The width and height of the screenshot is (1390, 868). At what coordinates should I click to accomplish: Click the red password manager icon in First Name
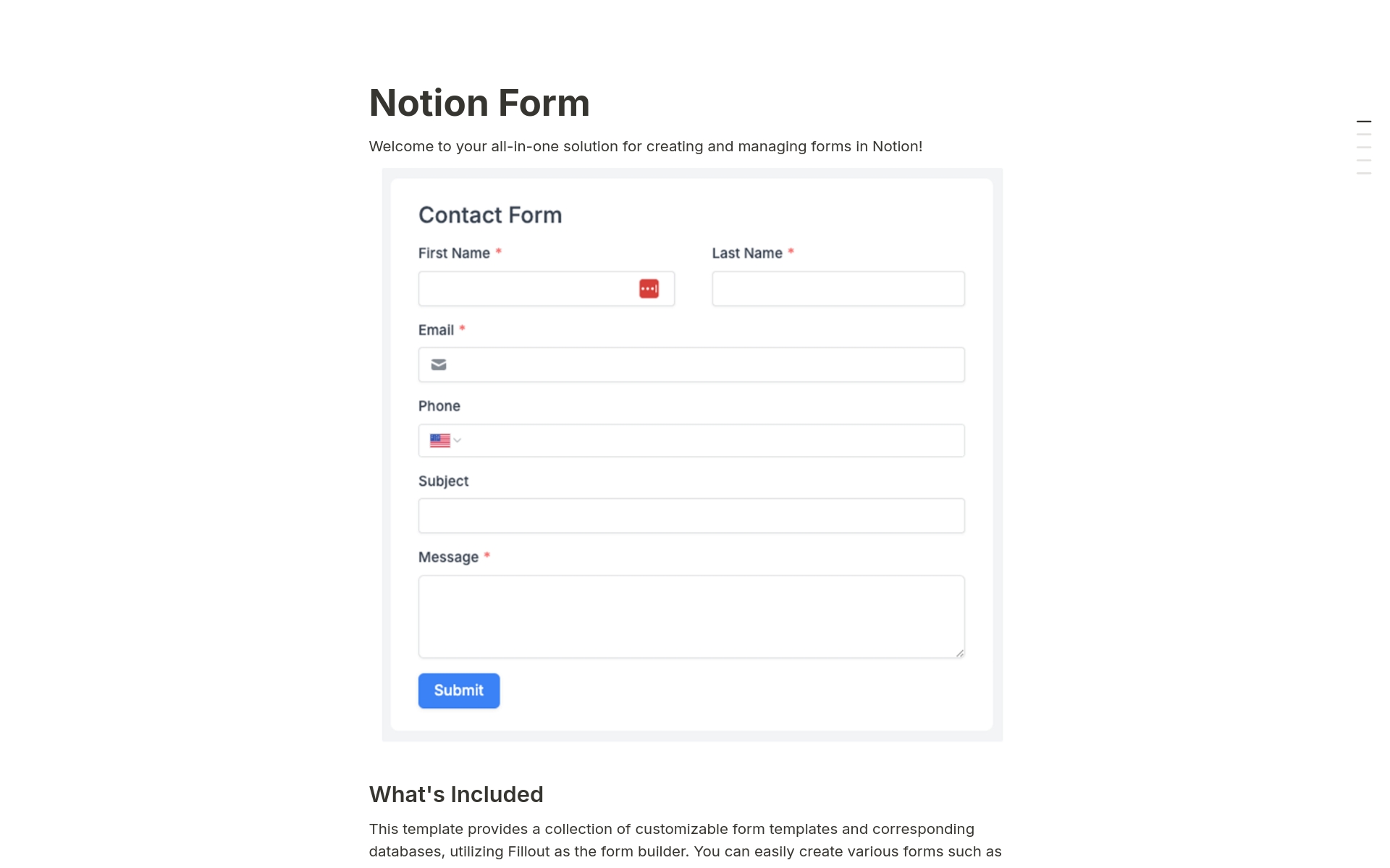649,289
